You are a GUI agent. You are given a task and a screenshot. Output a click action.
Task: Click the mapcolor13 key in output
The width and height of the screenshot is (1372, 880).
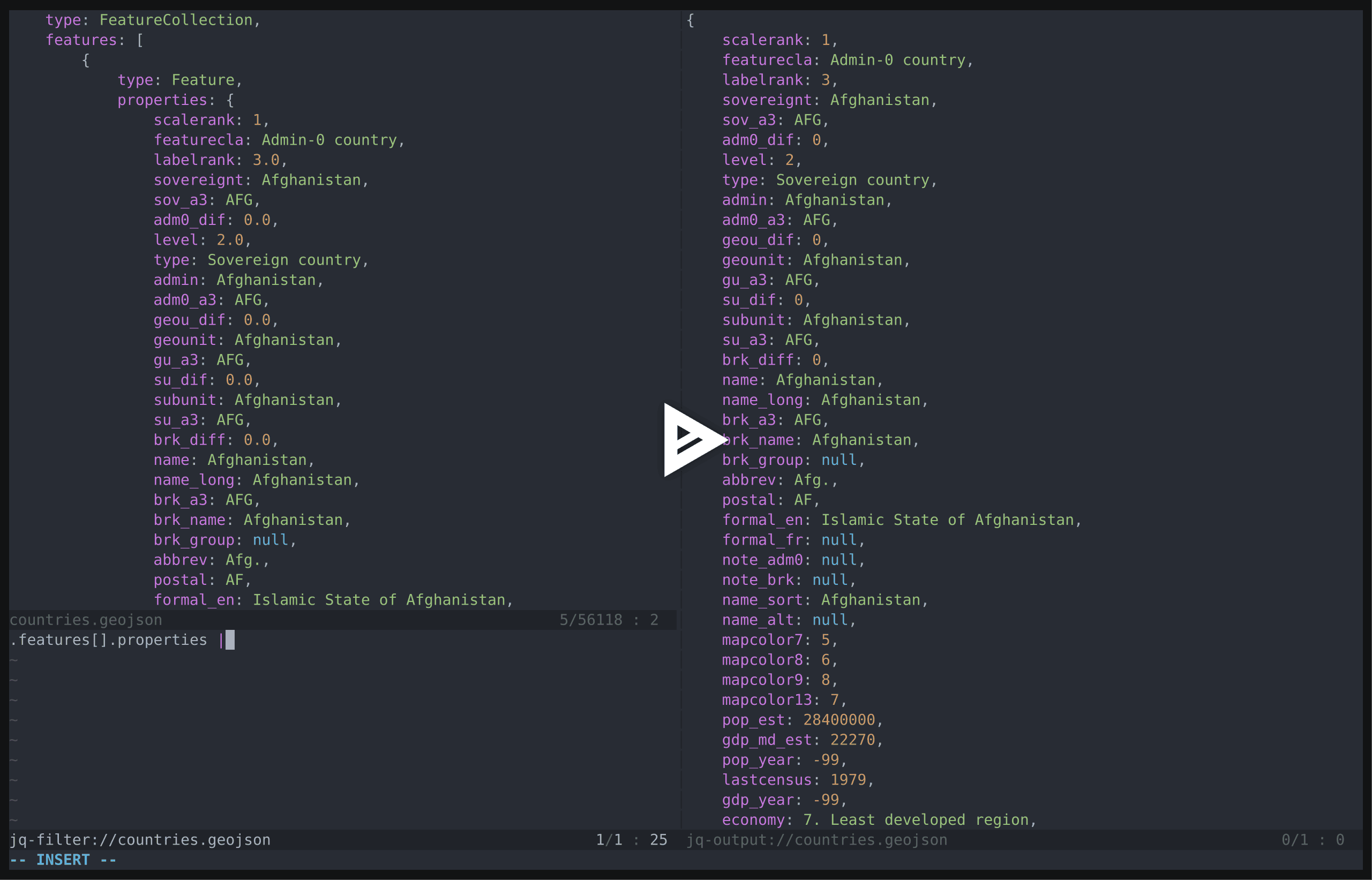[x=766, y=700]
